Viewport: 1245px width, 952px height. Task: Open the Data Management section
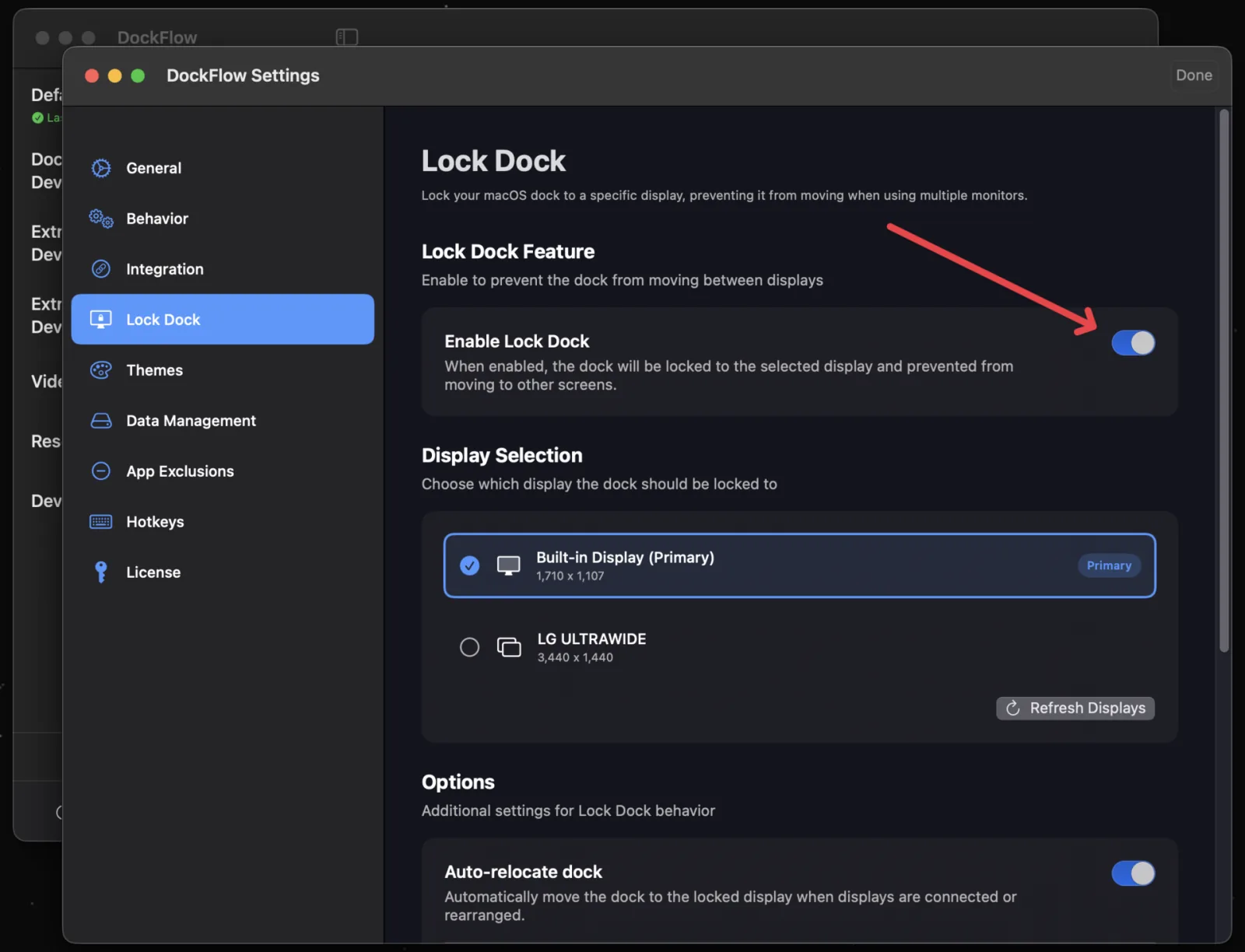click(223, 421)
